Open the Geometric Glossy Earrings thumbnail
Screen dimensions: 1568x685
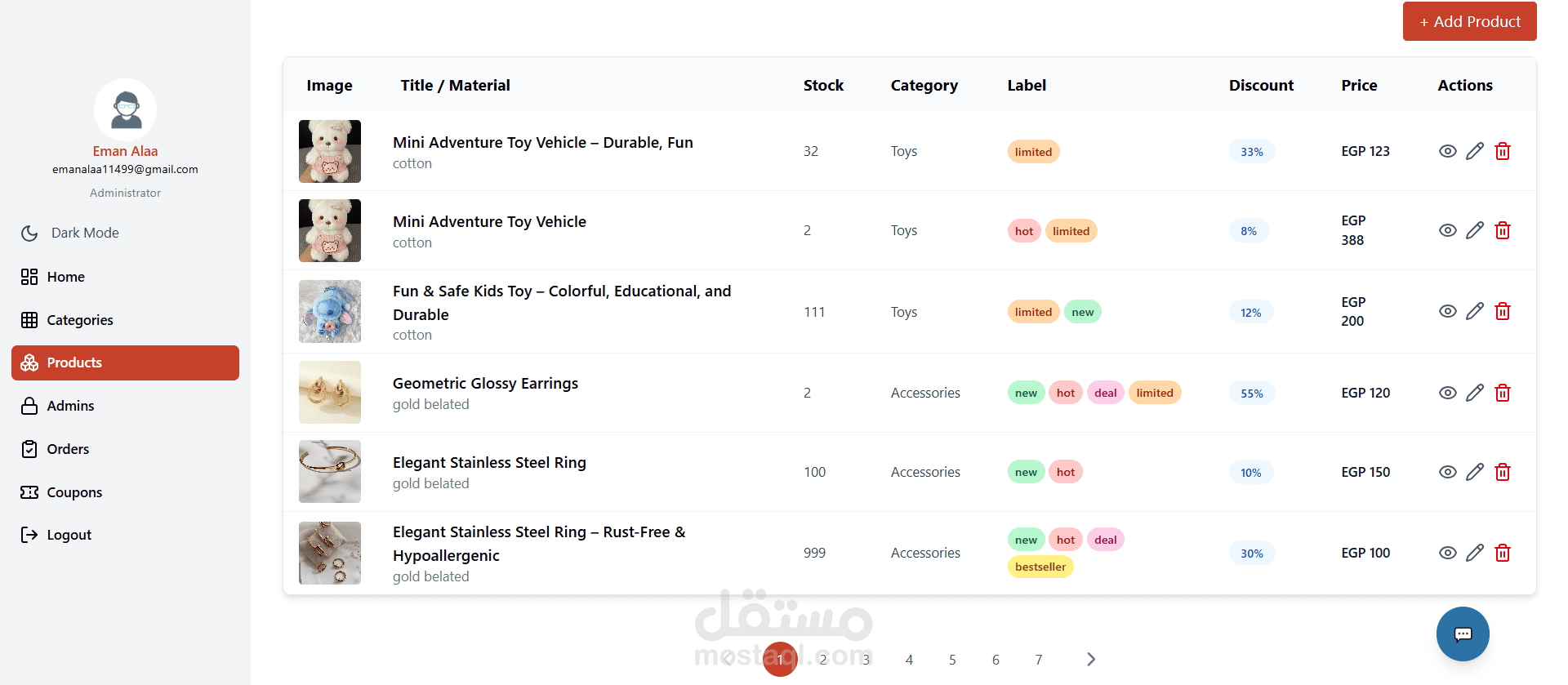click(330, 393)
